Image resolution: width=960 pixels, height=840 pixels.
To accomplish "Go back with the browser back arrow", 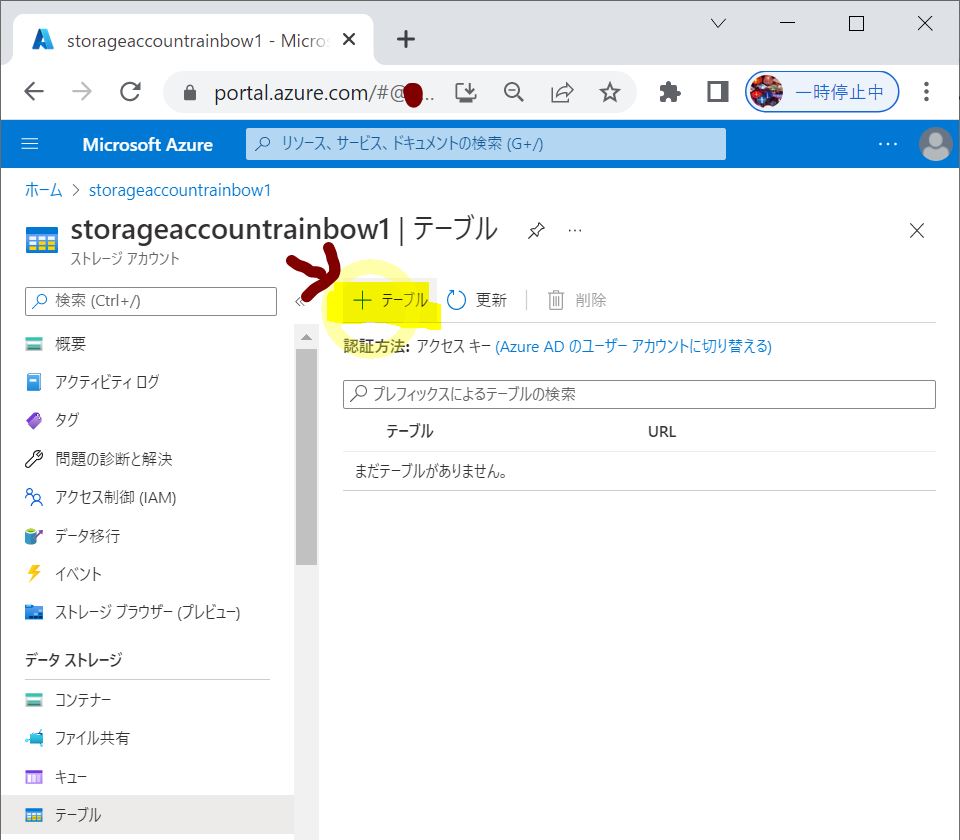I will (34, 92).
